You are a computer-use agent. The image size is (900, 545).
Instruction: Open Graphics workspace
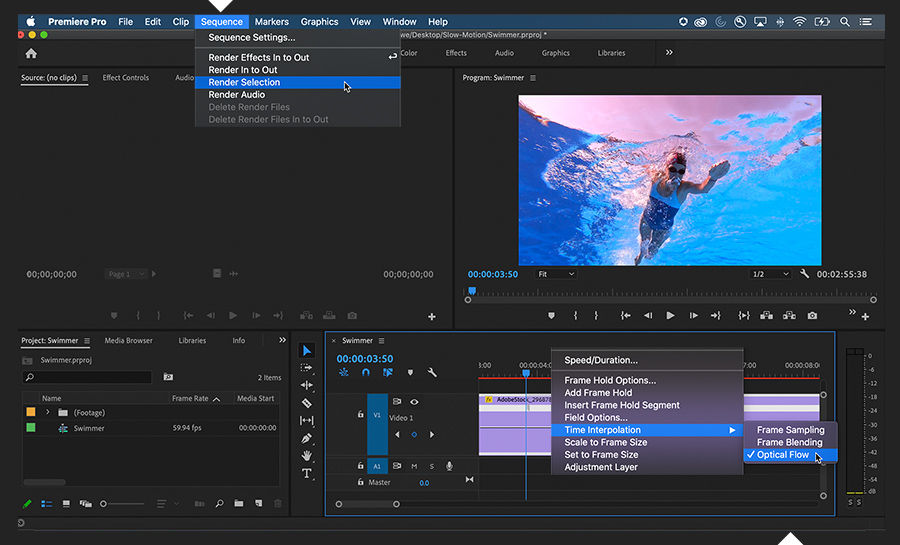tap(556, 53)
